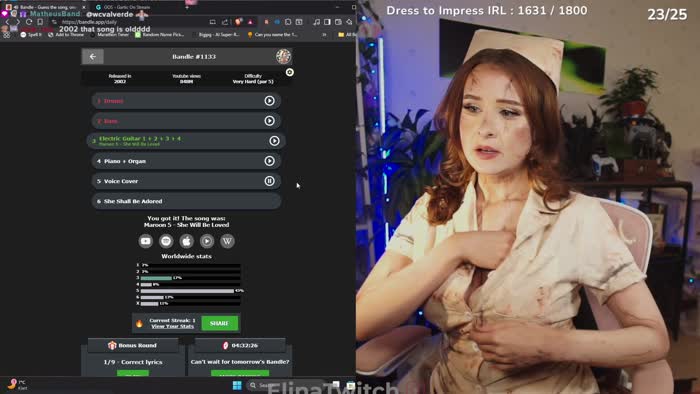The width and height of the screenshot is (700, 394).
Task: Play the Drums track
Action: pyautogui.click(x=269, y=101)
